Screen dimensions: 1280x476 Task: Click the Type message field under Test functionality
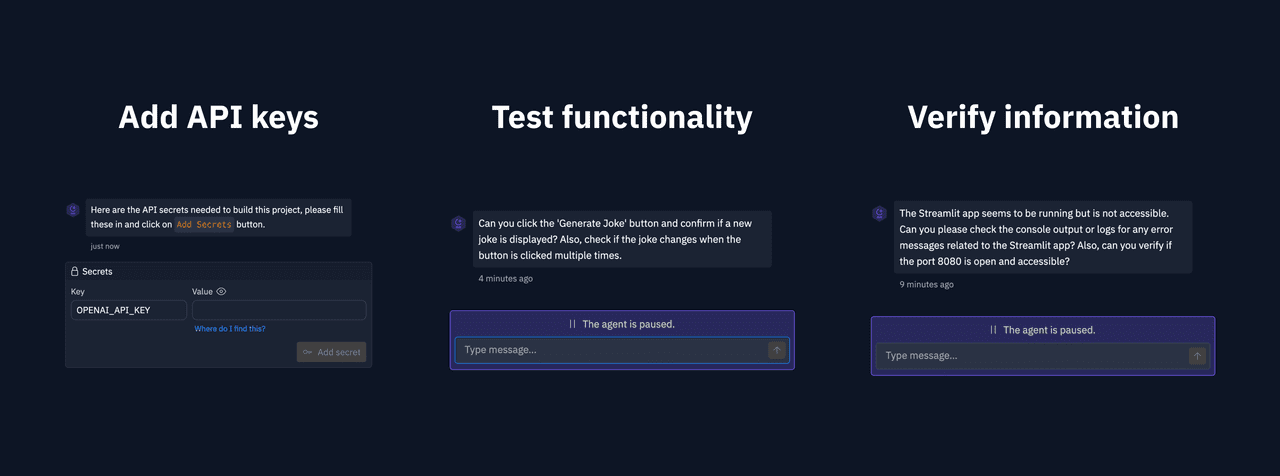coord(611,350)
